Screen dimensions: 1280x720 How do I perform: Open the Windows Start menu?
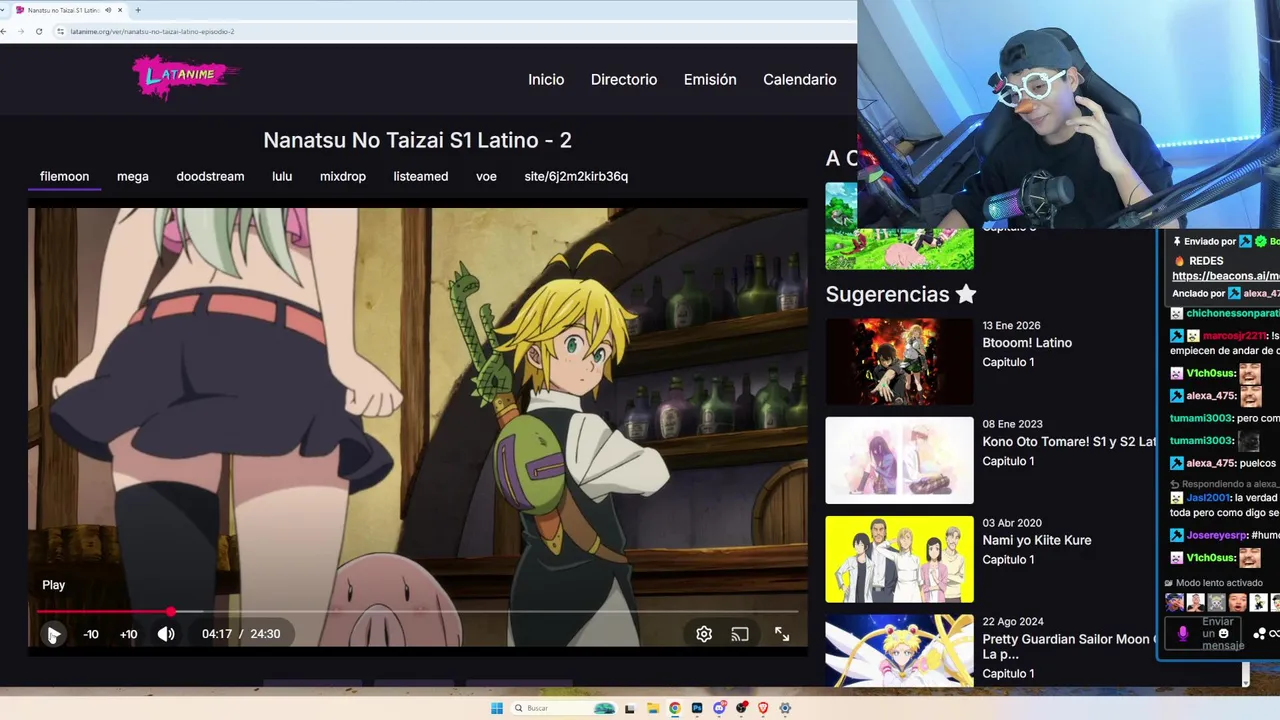coord(497,708)
